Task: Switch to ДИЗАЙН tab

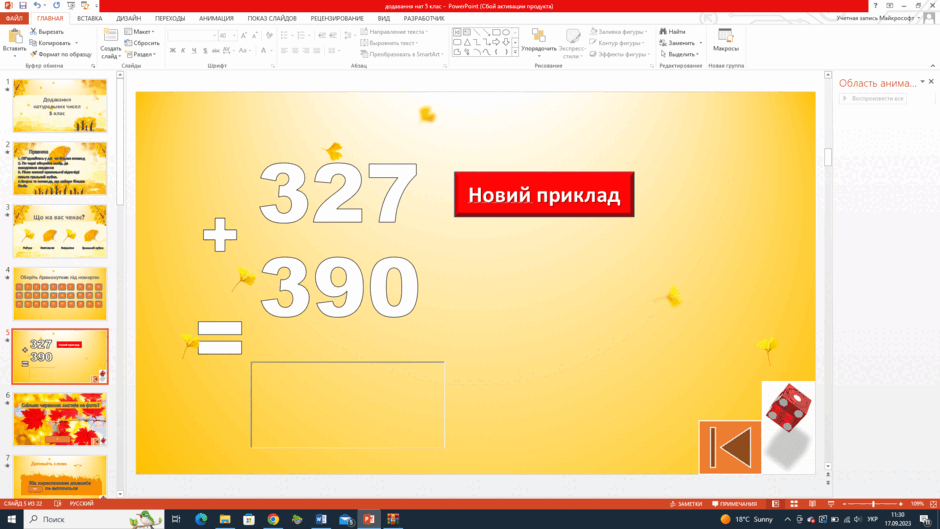Action: (x=128, y=18)
